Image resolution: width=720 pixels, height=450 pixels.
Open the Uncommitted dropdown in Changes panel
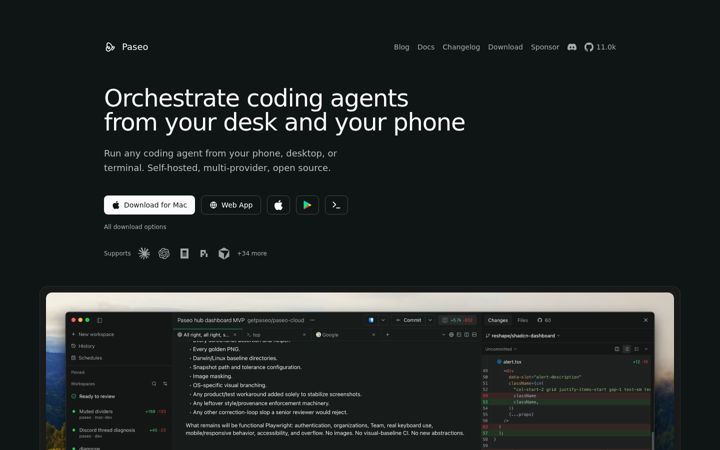tap(501, 349)
